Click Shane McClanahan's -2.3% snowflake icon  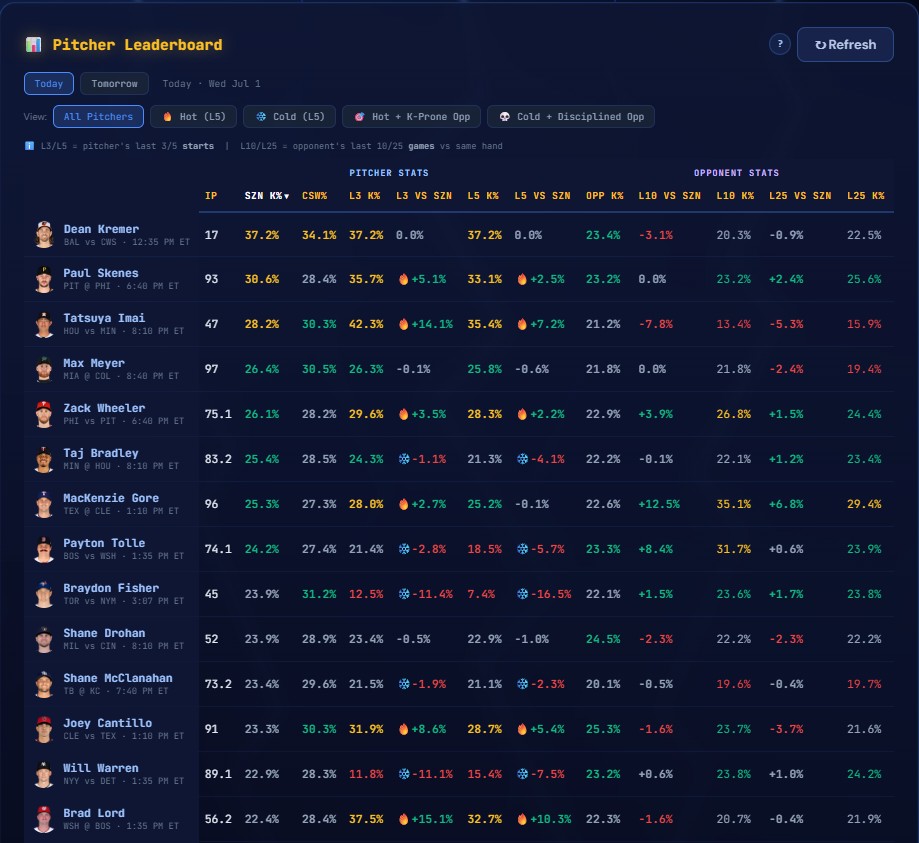tap(522, 684)
